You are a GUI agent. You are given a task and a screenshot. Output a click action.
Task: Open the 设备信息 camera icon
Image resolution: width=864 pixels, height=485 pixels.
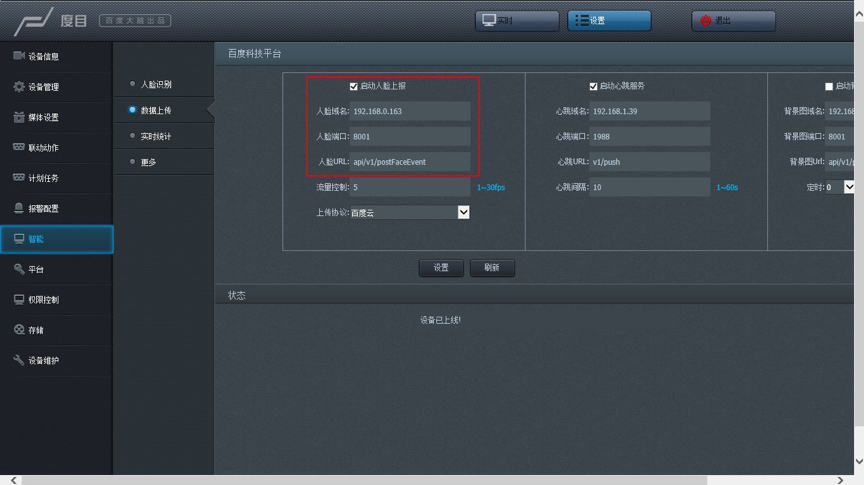pyautogui.click(x=19, y=56)
